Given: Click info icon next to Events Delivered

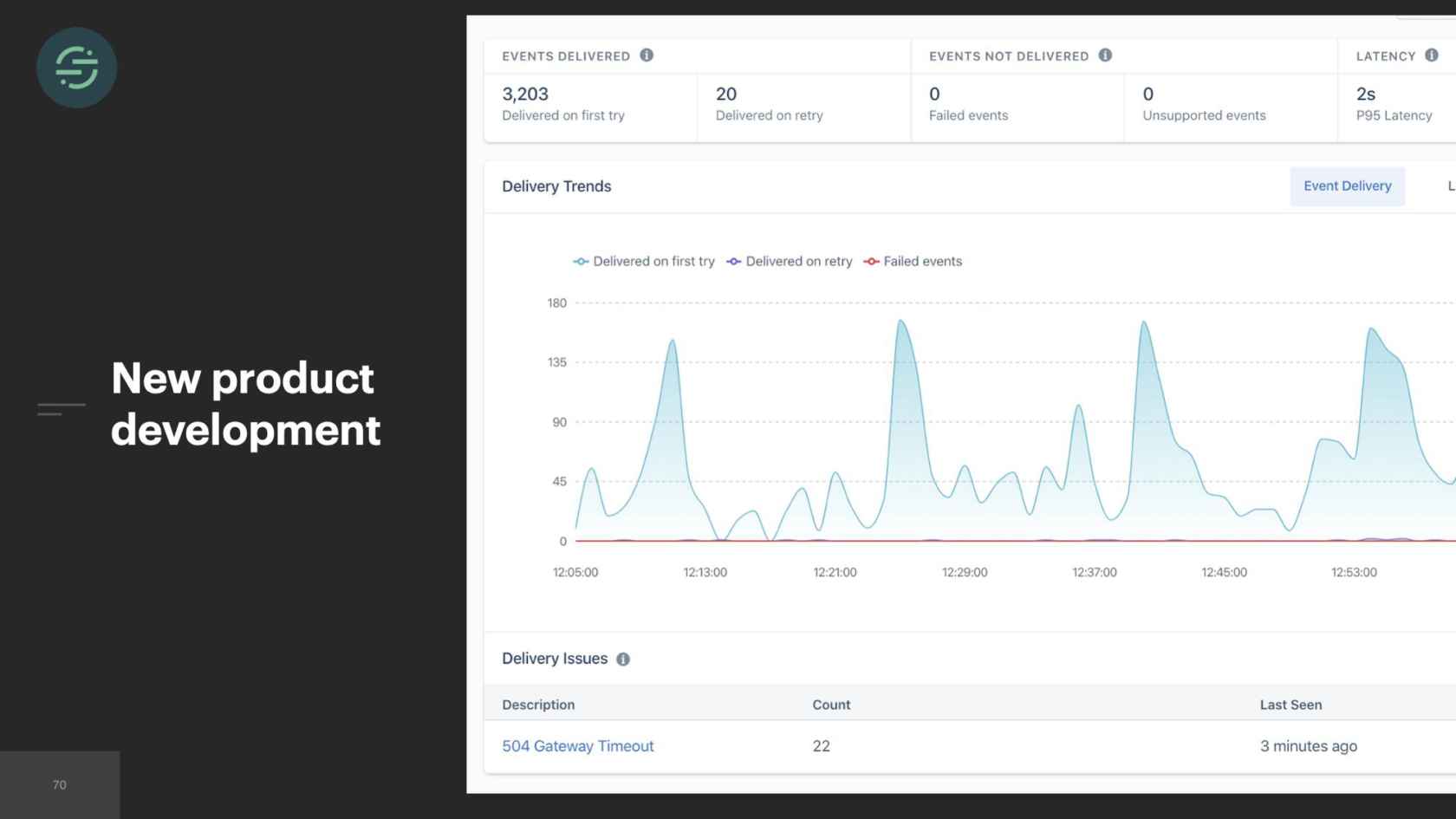Looking at the screenshot, I should (647, 55).
